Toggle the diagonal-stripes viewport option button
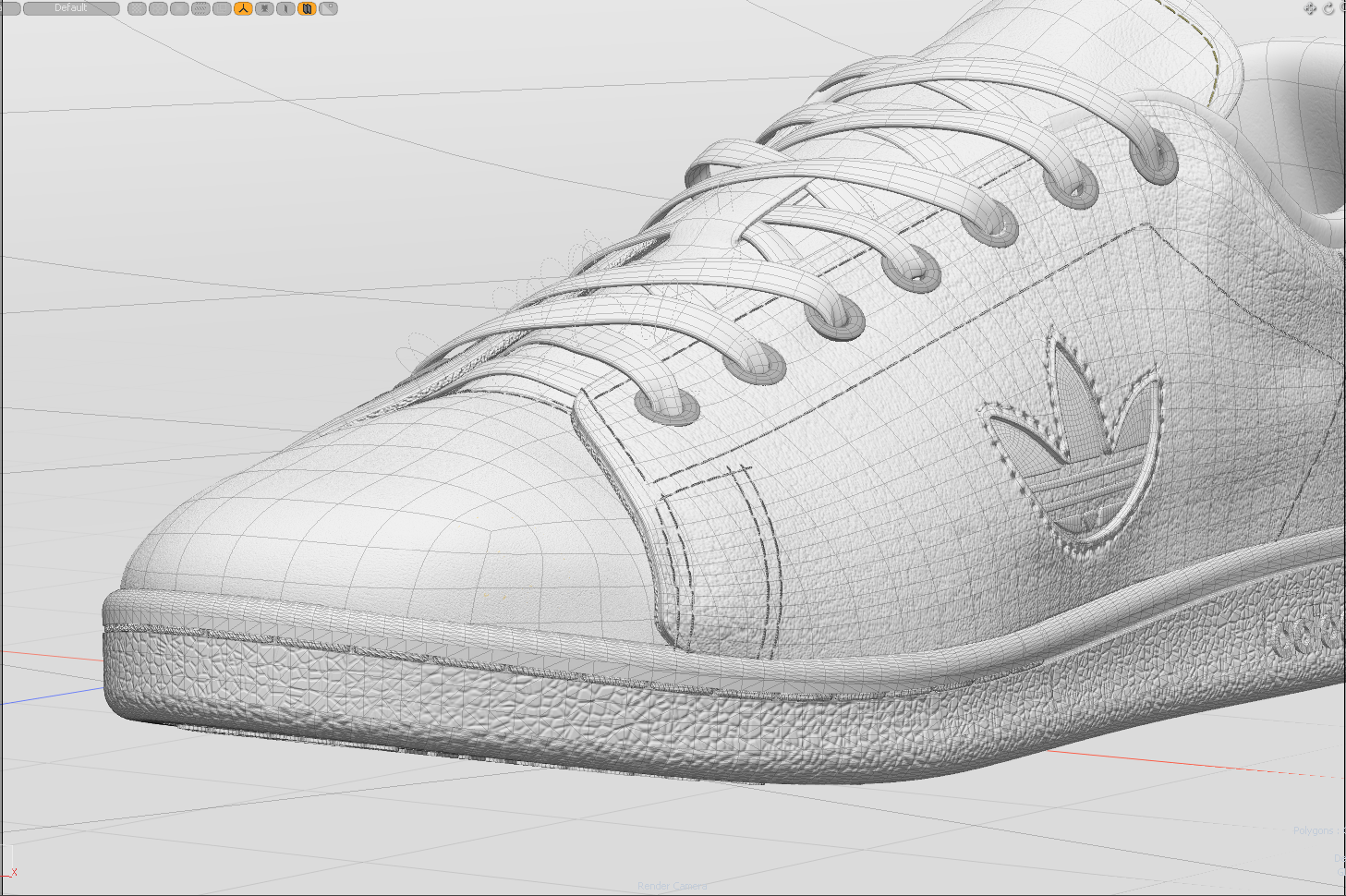This screenshot has height=896, width=1346. click(x=200, y=8)
